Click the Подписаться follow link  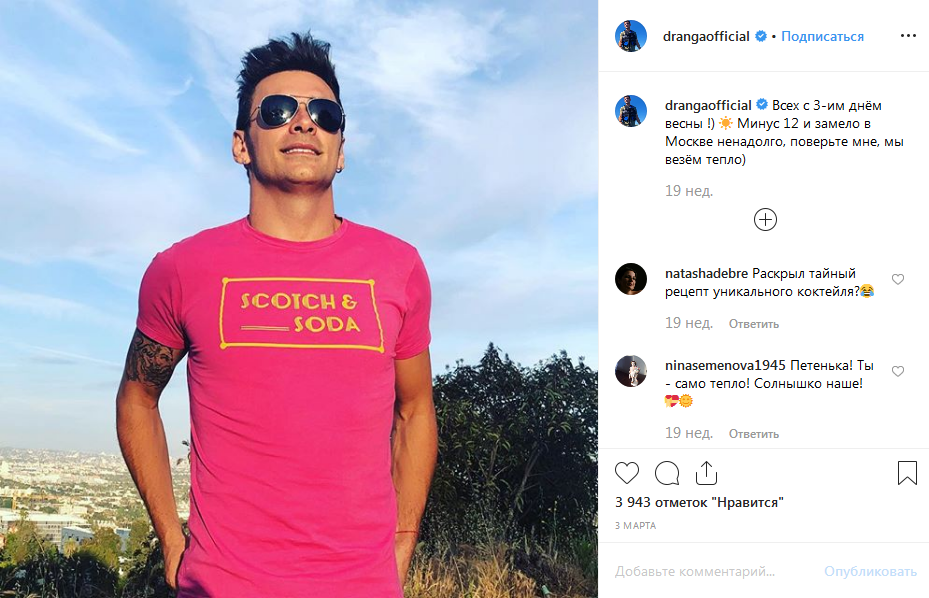822,36
